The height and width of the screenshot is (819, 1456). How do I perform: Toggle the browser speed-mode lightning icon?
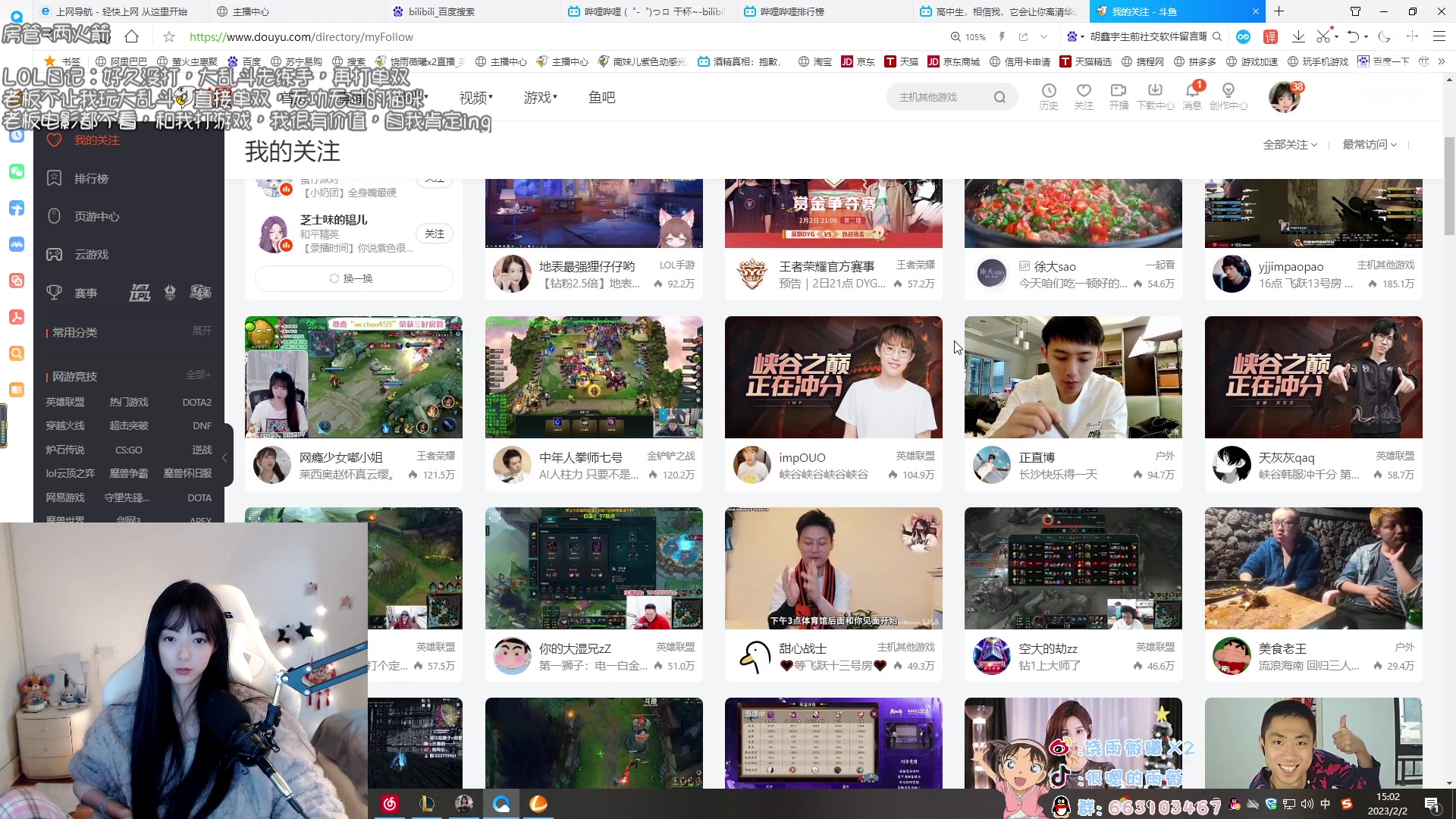(1002, 36)
